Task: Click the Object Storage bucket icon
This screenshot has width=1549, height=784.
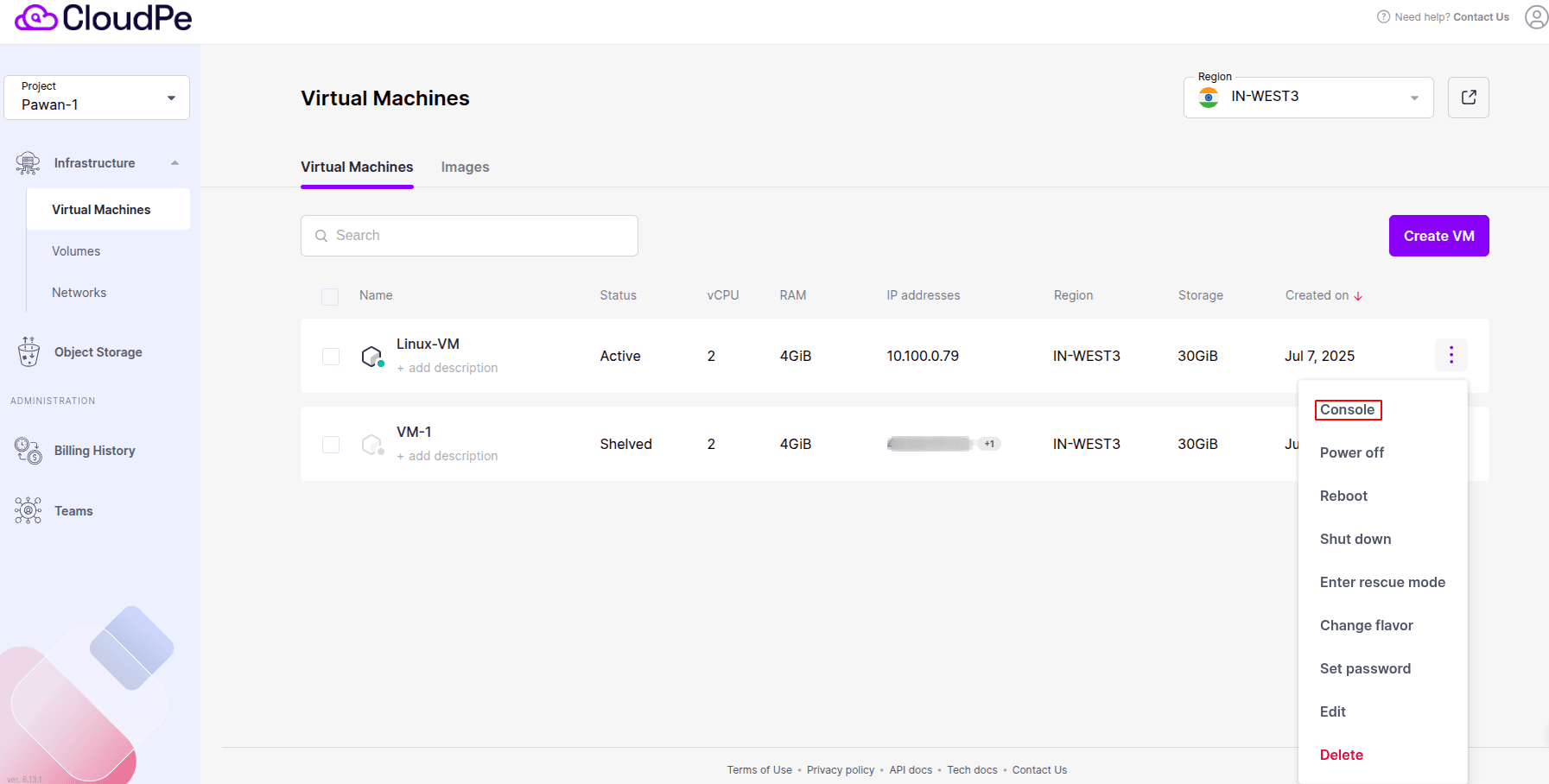Action: (29, 352)
